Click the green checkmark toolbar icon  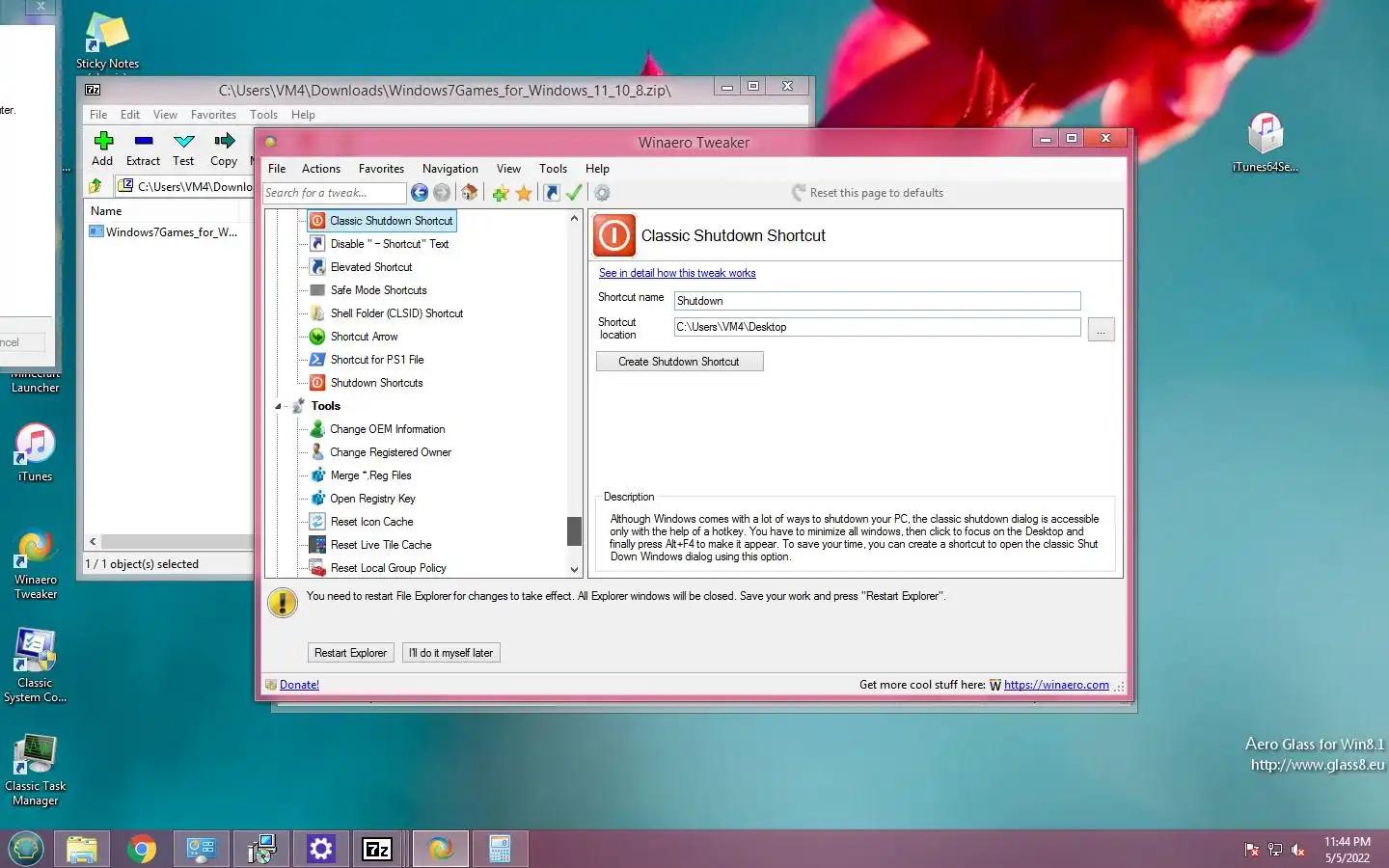pyautogui.click(x=574, y=193)
